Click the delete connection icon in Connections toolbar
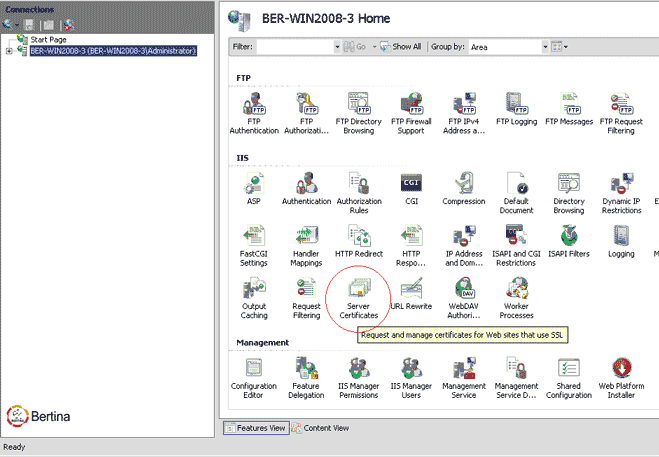The width and height of the screenshot is (659, 457). click(69, 25)
